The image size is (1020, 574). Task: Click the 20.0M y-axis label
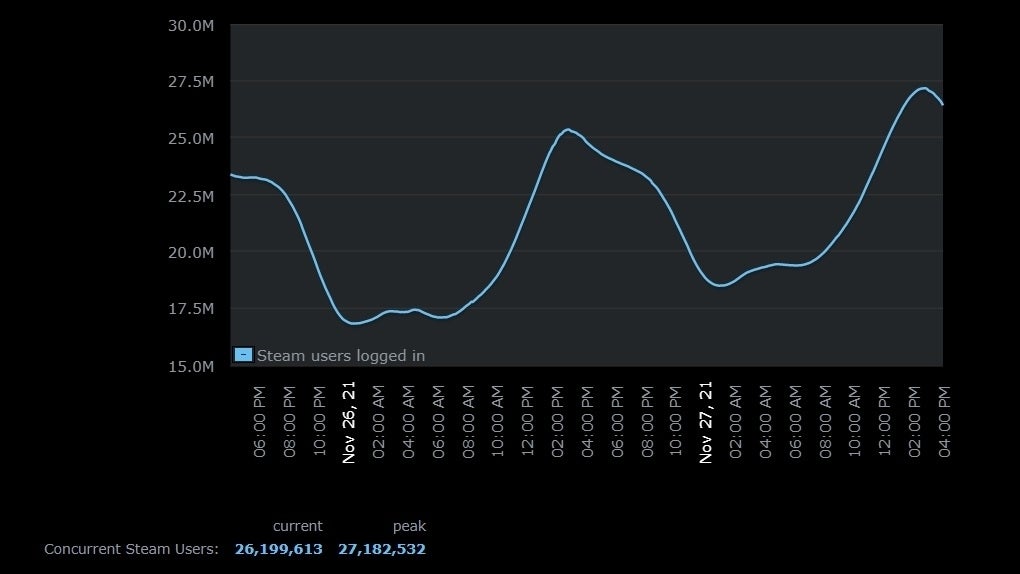[190, 252]
